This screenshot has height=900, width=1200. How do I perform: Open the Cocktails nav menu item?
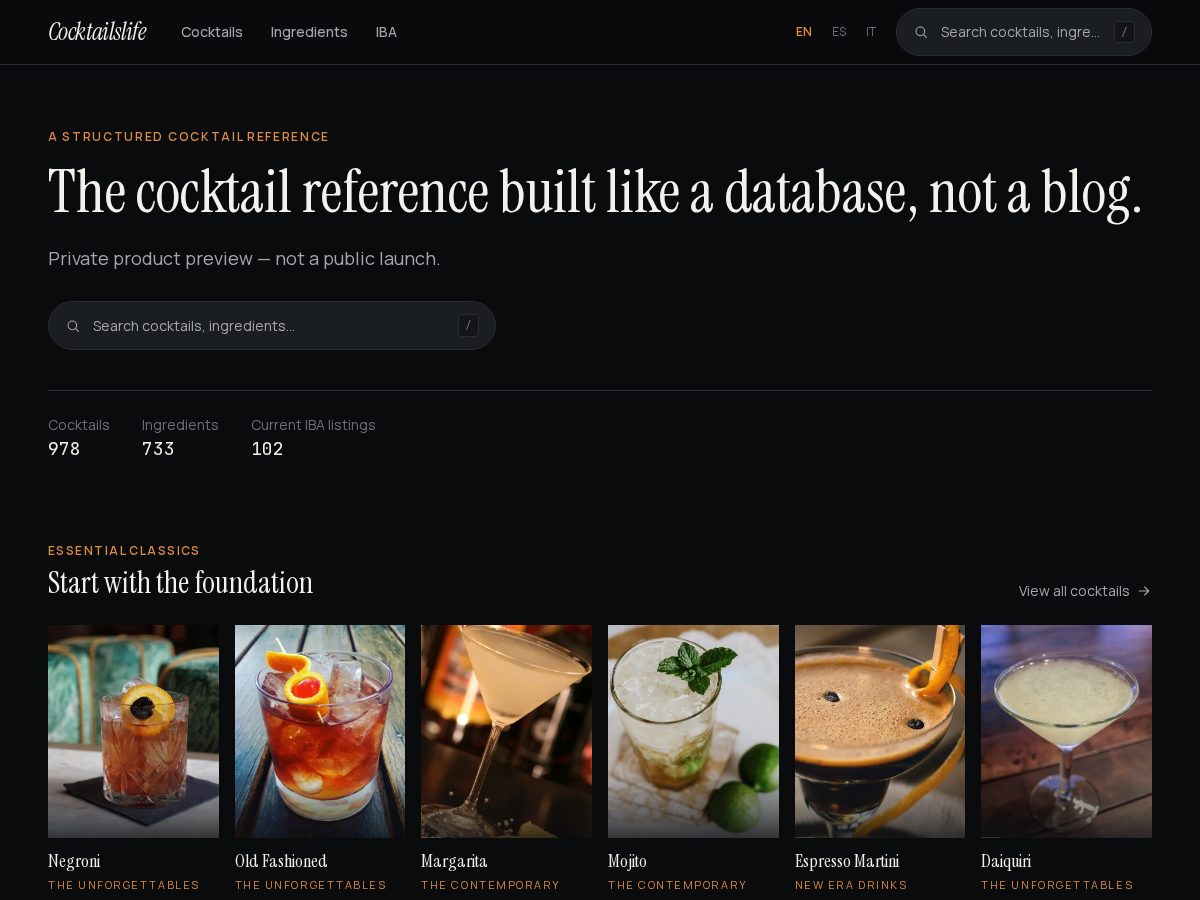212,32
